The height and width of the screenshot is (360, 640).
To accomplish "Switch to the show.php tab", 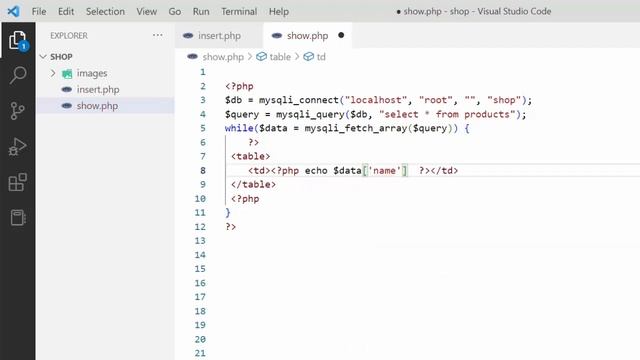I will point(307,36).
